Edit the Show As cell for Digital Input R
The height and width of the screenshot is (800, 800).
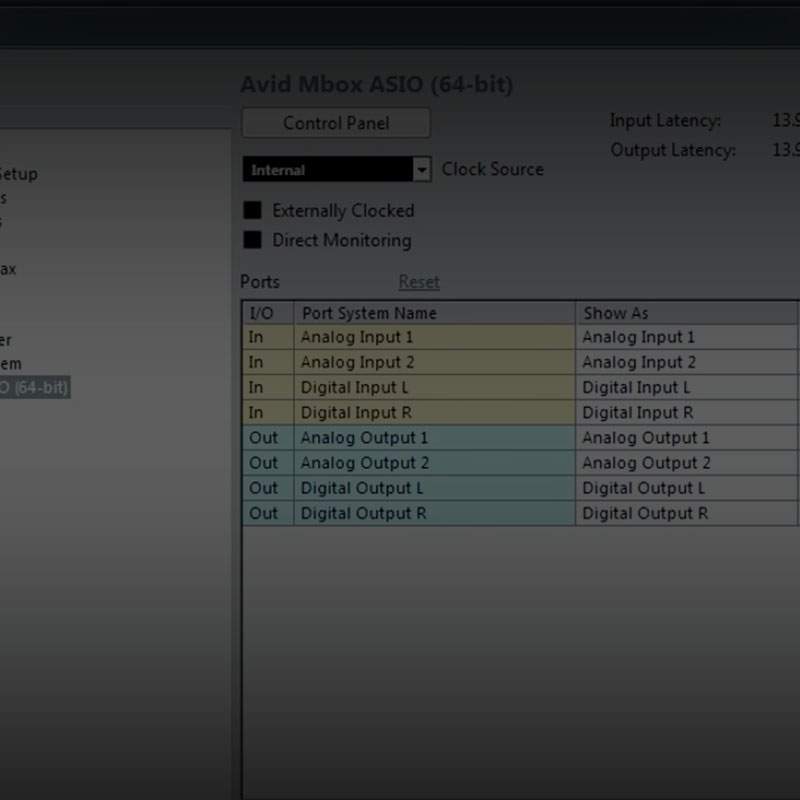(x=687, y=412)
